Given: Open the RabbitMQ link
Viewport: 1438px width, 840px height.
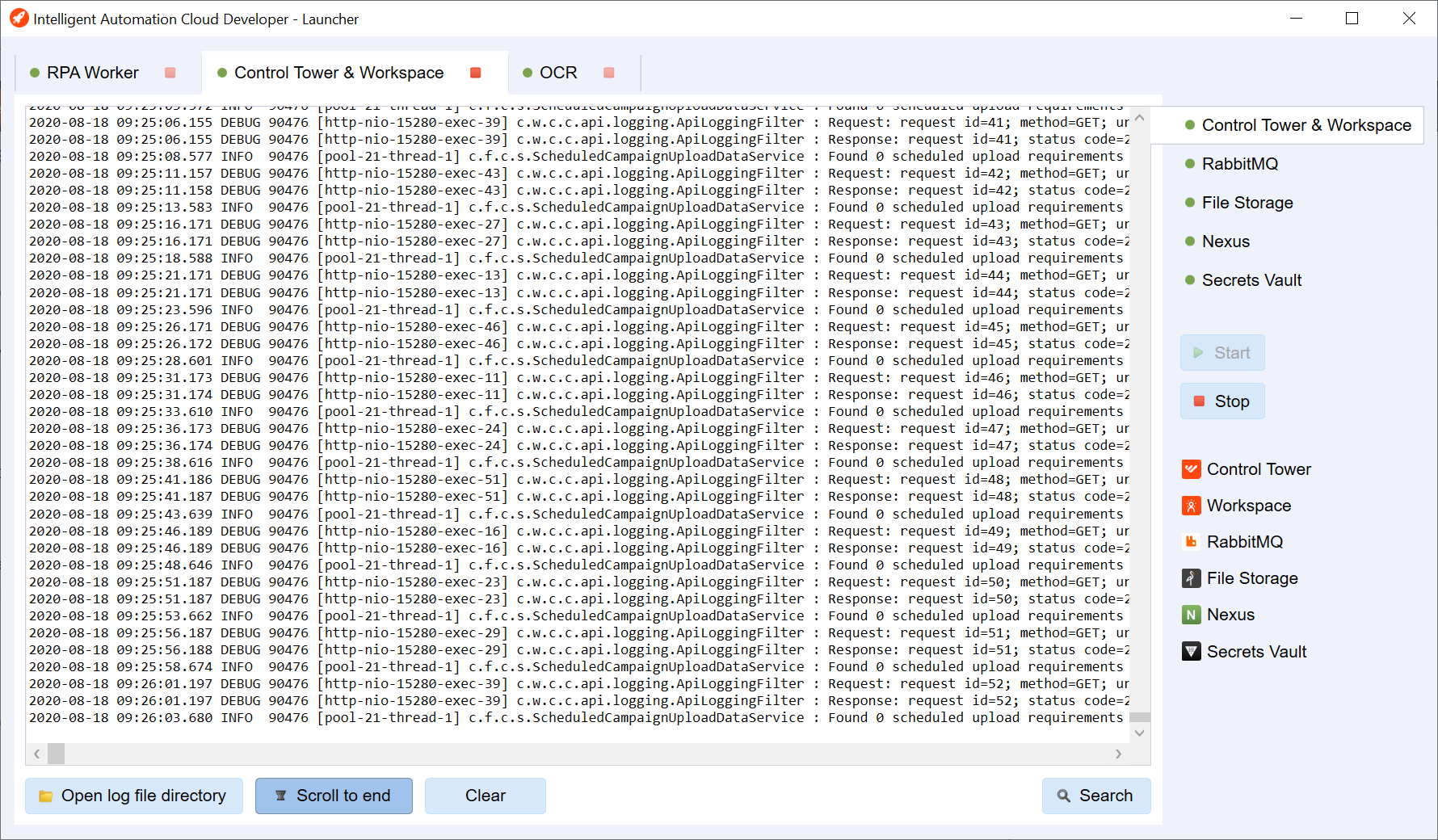Looking at the screenshot, I should pos(1245,542).
